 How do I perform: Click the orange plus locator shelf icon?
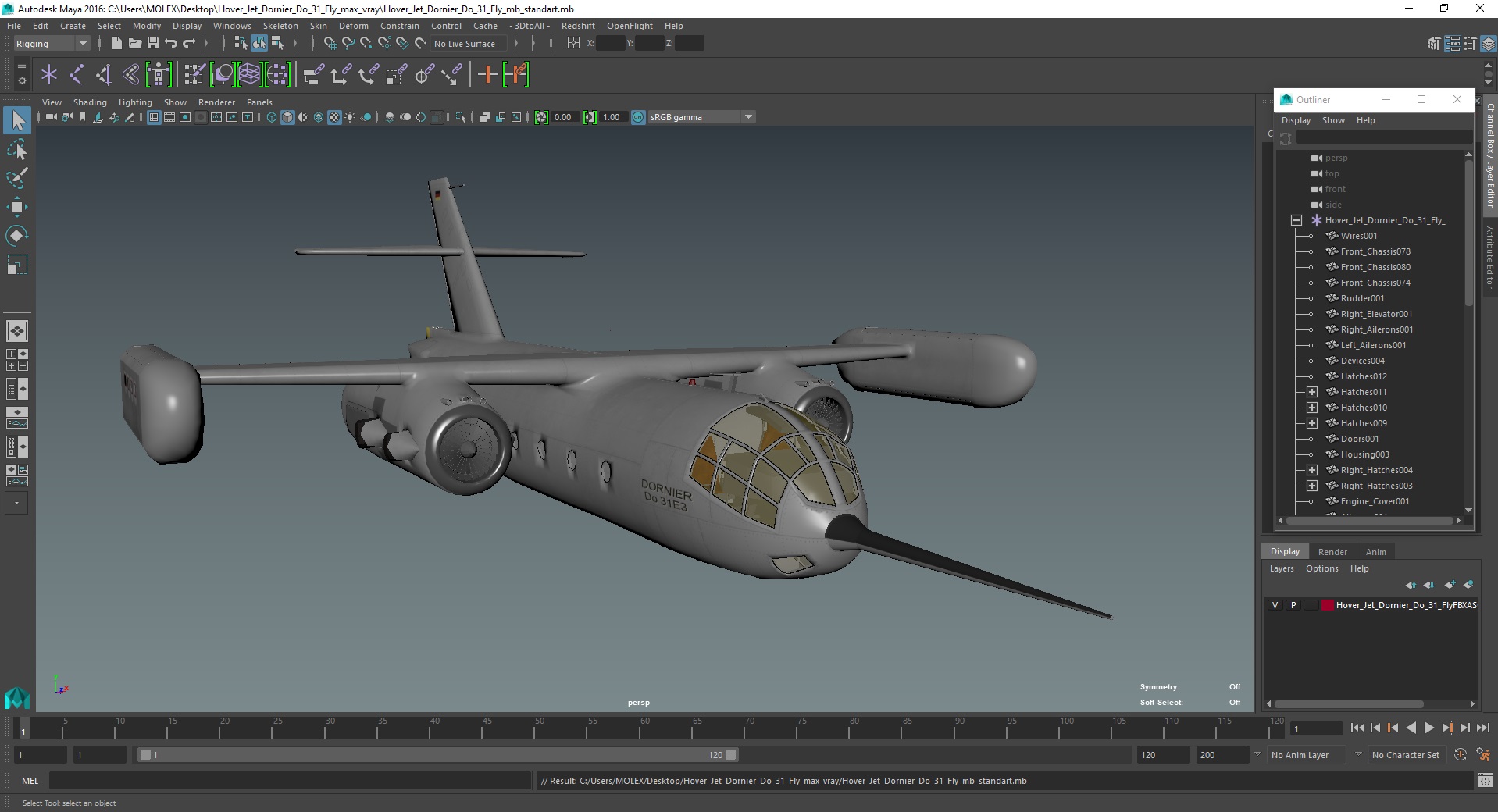pyautogui.click(x=487, y=75)
